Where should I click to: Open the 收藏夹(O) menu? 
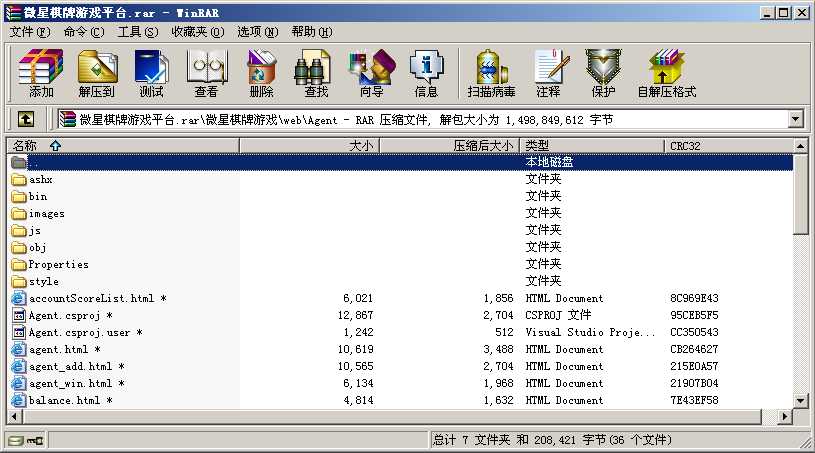click(x=198, y=32)
